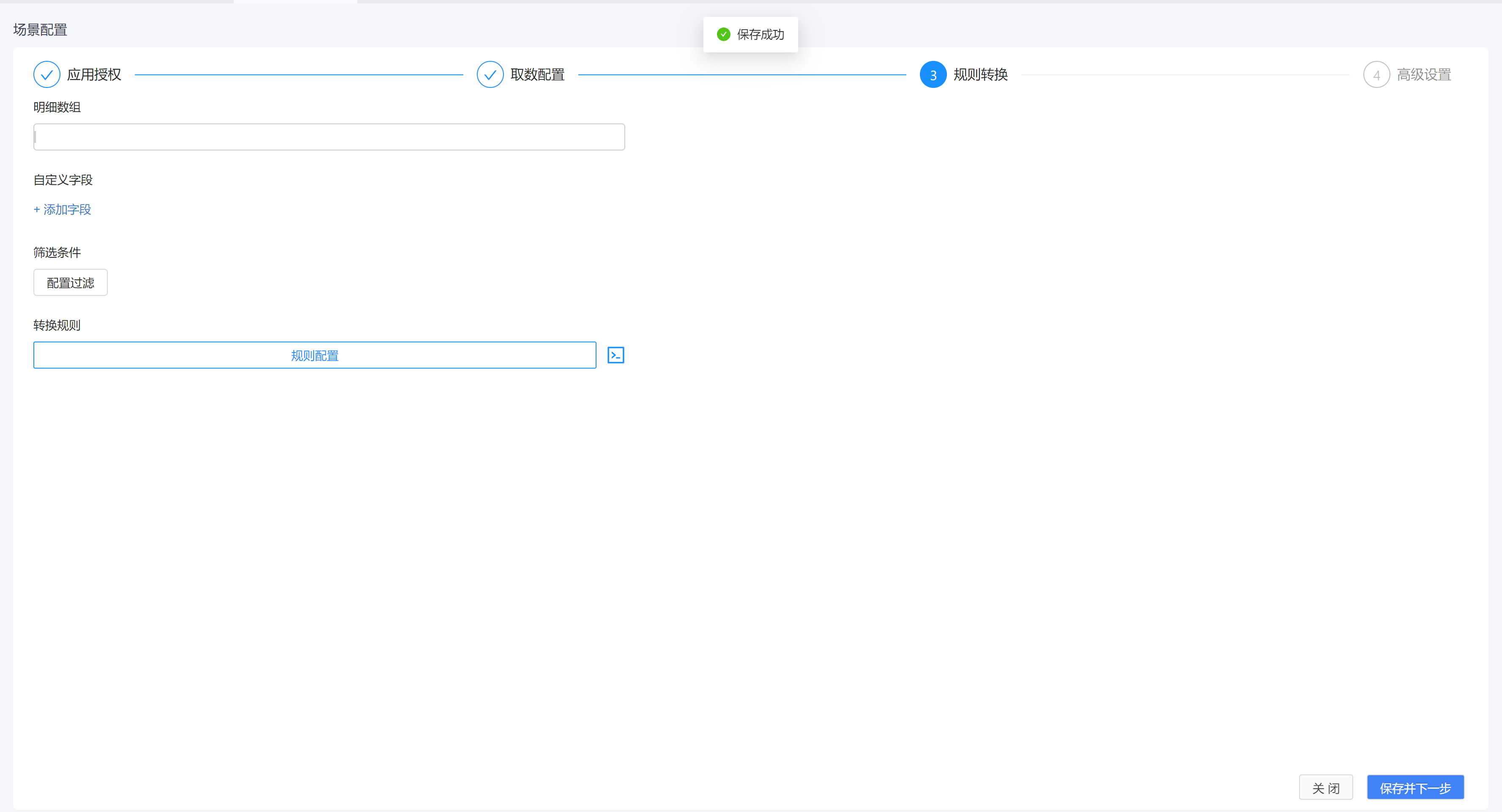Select the step 3 规则转换 circle

[x=933, y=75]
